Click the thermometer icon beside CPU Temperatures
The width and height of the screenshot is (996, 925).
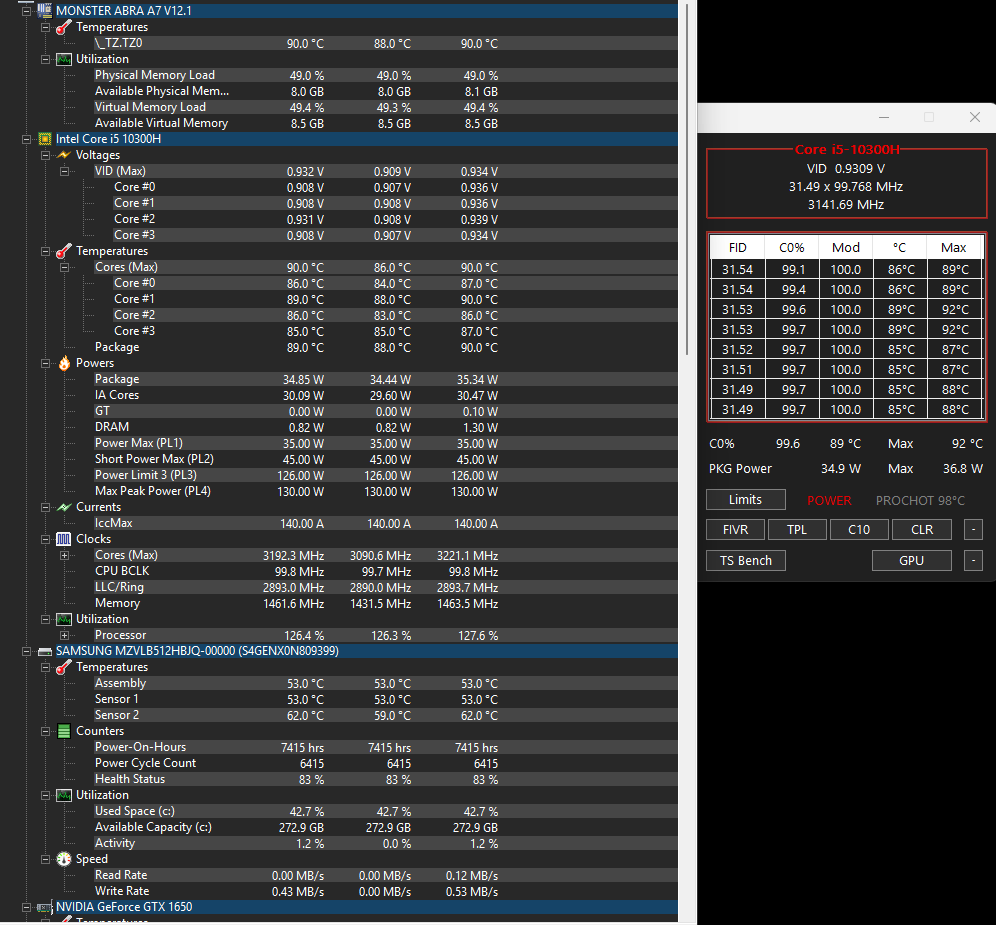pos(64,252)
